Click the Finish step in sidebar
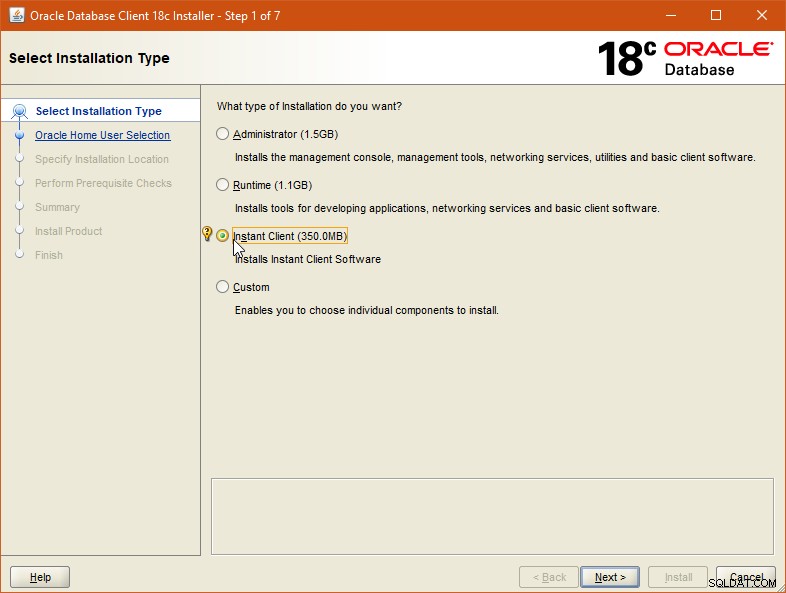 [x=49, y=255]
